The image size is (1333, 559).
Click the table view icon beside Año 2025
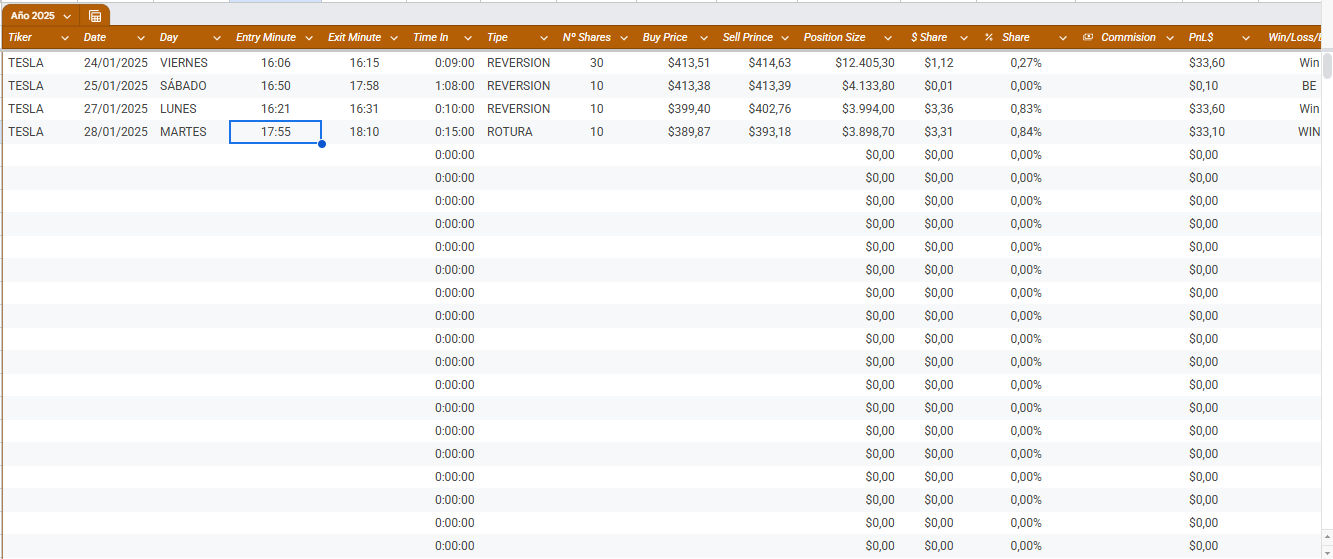(95, 16)
